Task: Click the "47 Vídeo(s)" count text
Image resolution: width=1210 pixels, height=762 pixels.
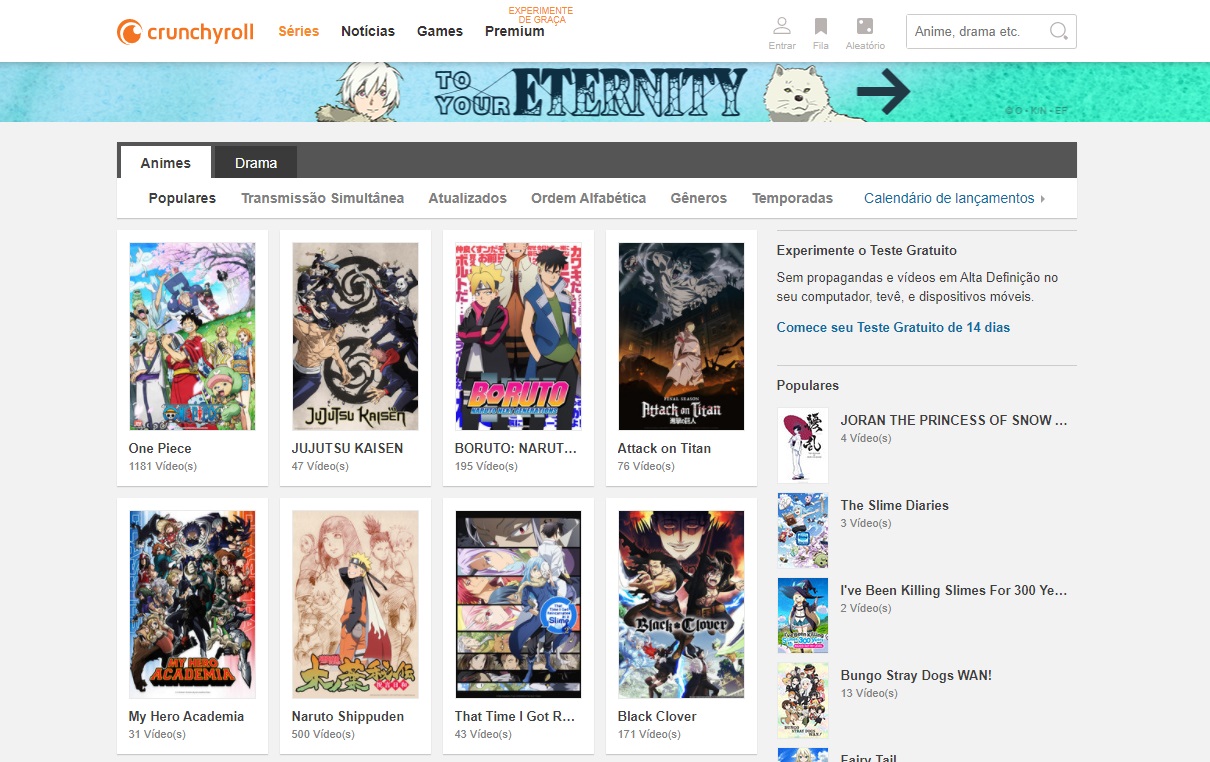Action: 320,466
